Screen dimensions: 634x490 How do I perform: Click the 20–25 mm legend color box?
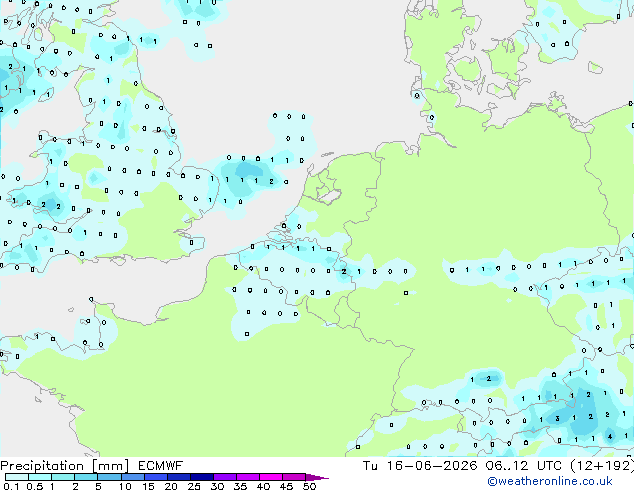178,477
